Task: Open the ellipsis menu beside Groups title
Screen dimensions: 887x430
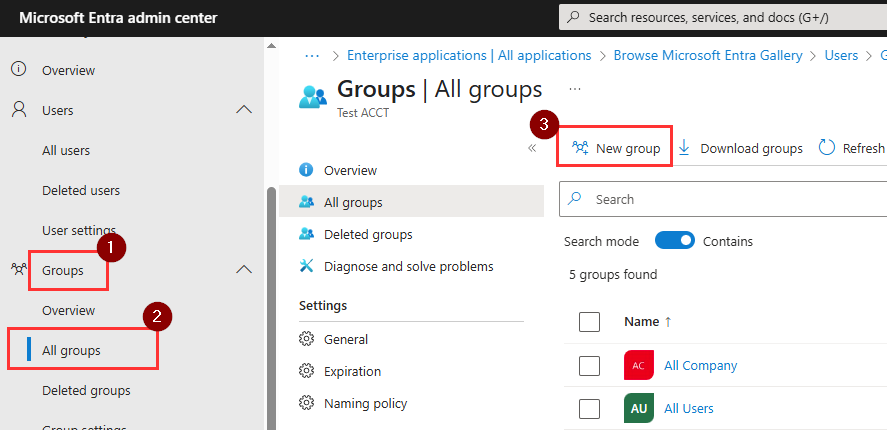Action: click(575, 89)
